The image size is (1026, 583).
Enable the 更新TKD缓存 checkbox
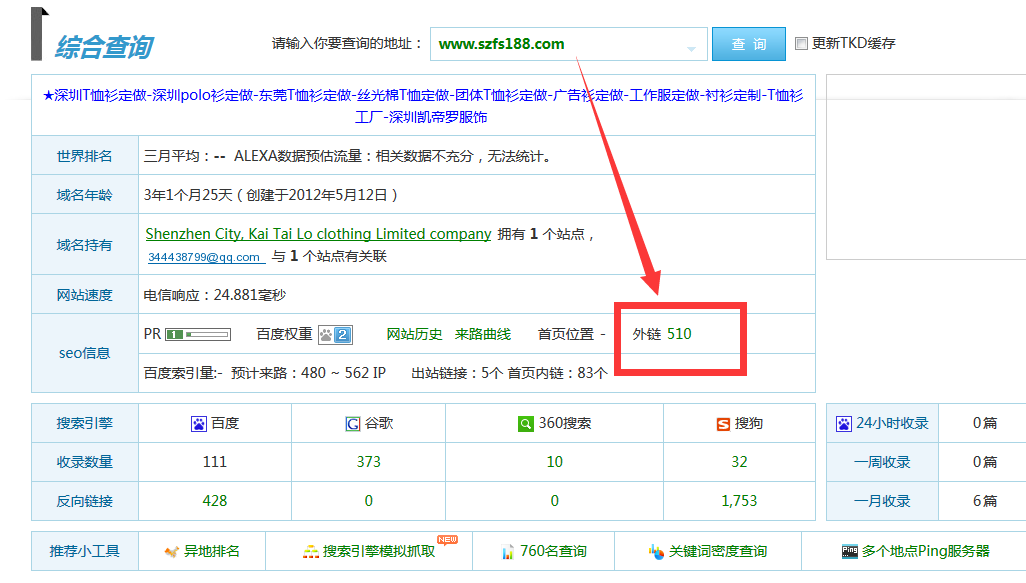801,44
